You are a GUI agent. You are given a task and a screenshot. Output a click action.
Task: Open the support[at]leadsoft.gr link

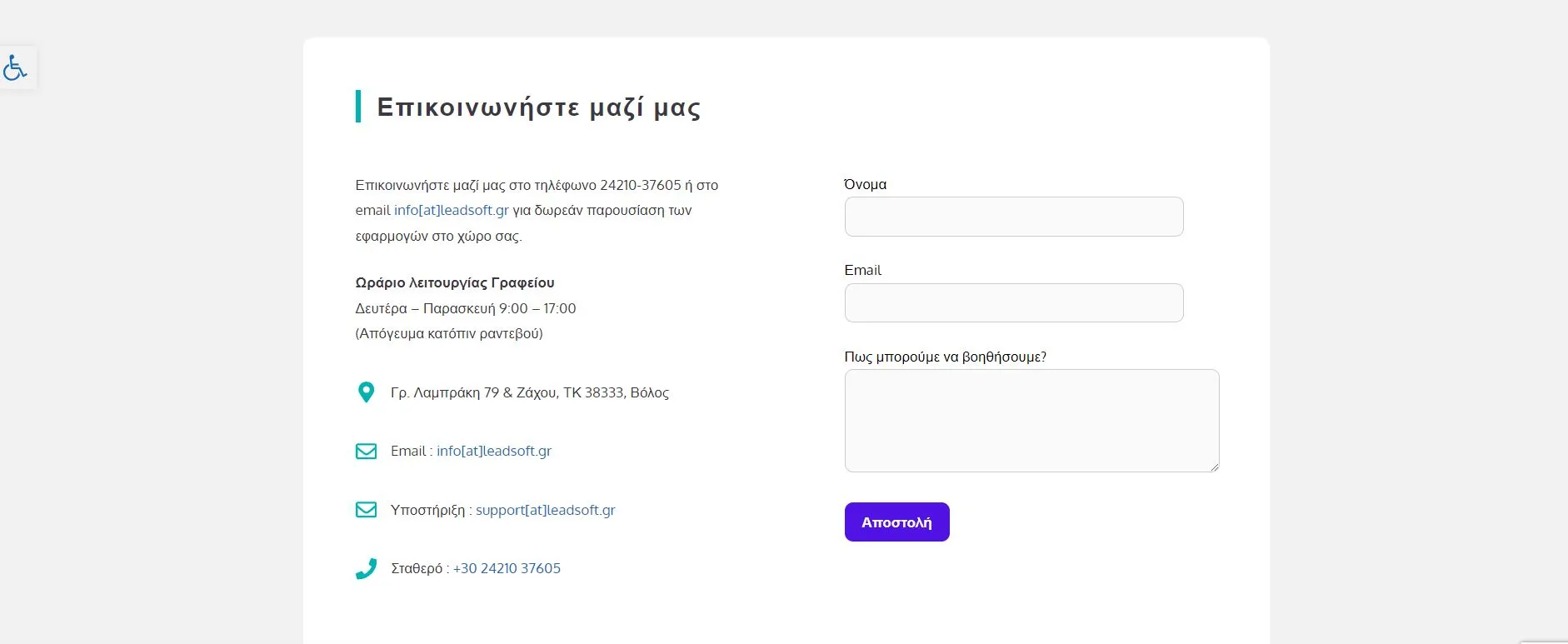[545, 510]
